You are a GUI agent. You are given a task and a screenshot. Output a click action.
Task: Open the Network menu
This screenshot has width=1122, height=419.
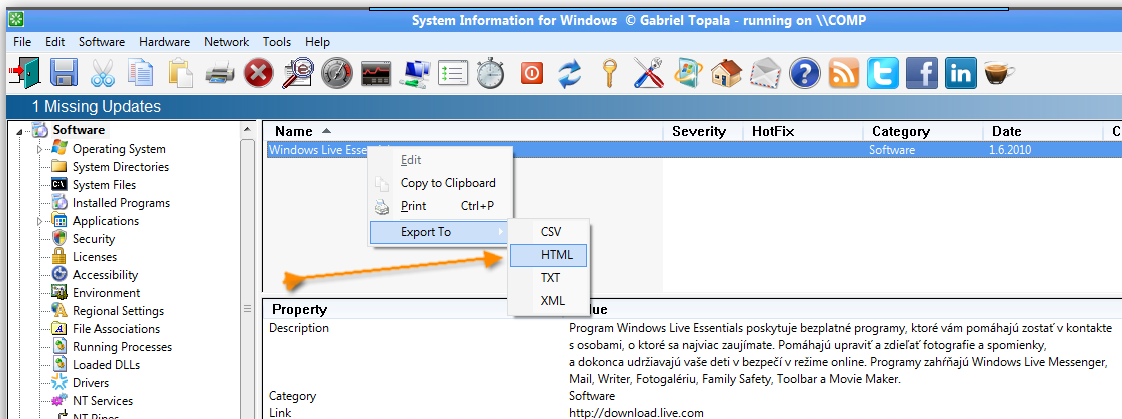pos(226,42)
